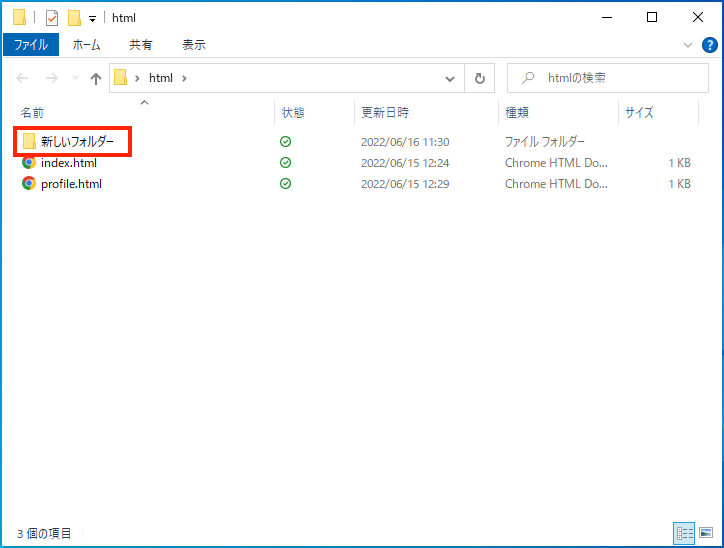Click the magnifier icon in the search box
The height and width of the screenshot is (548, 724).
click(x=528, y=78)
